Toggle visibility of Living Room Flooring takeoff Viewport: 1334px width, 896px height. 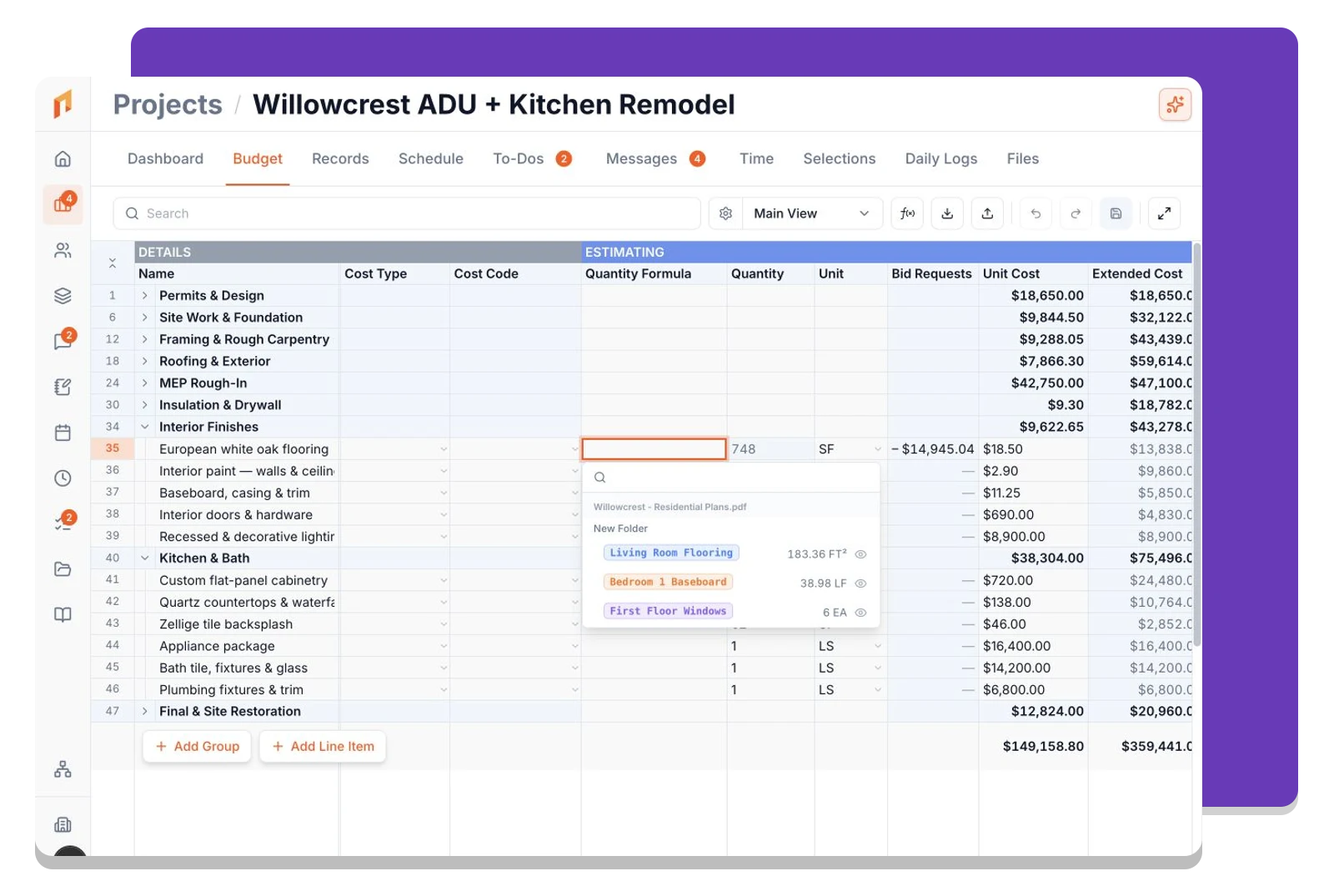tap(861, 554)
